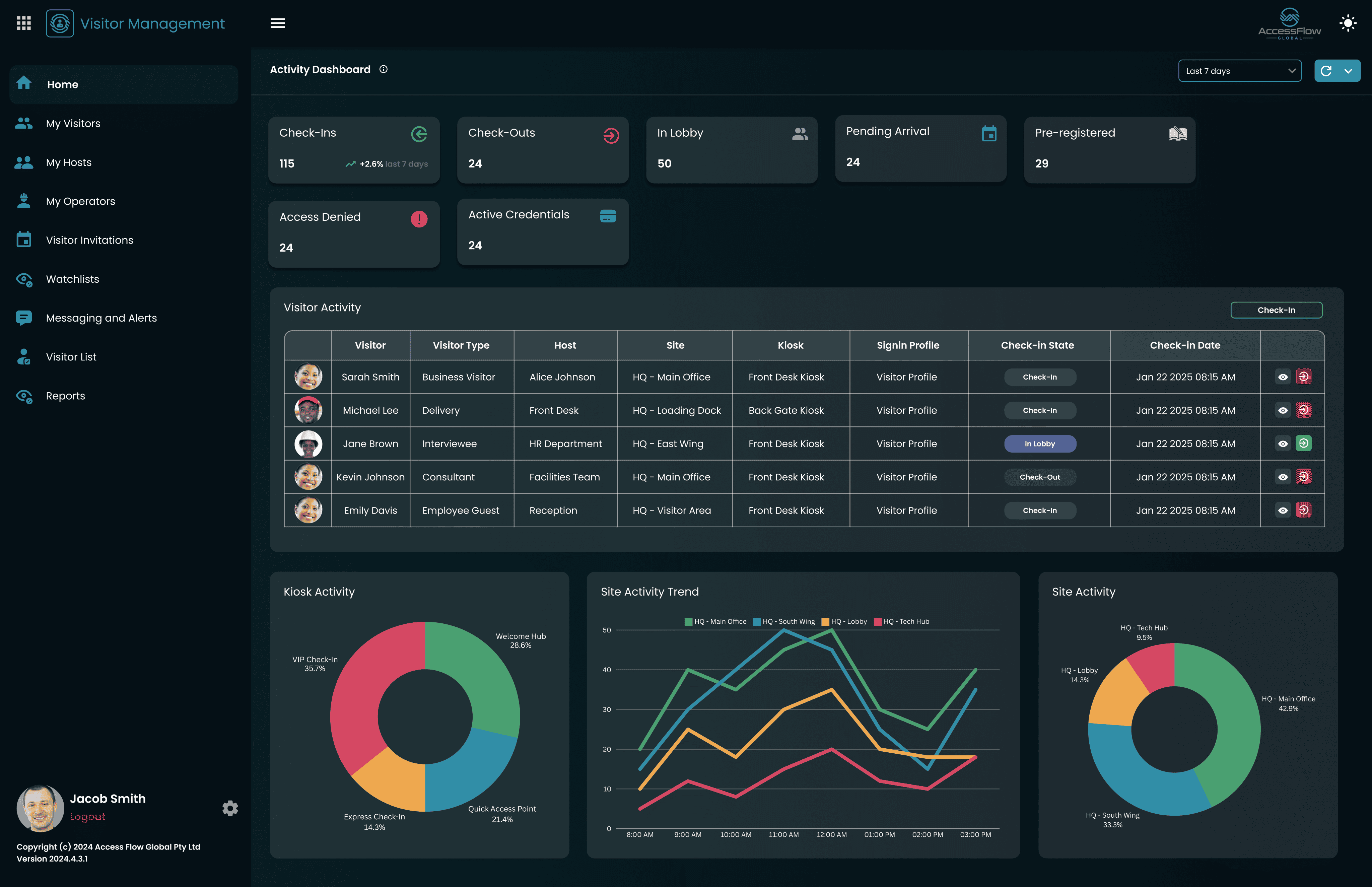
Task: Click the check-out arrow on Michael Lee's row
Action: 1305,410
